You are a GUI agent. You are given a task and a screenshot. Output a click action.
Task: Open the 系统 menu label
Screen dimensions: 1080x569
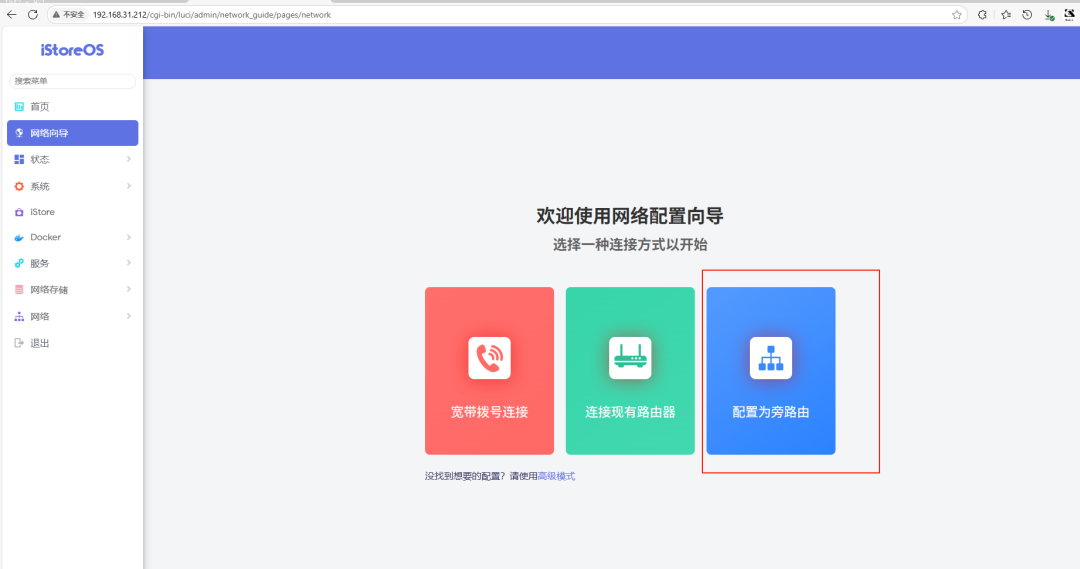coord(40,187)
